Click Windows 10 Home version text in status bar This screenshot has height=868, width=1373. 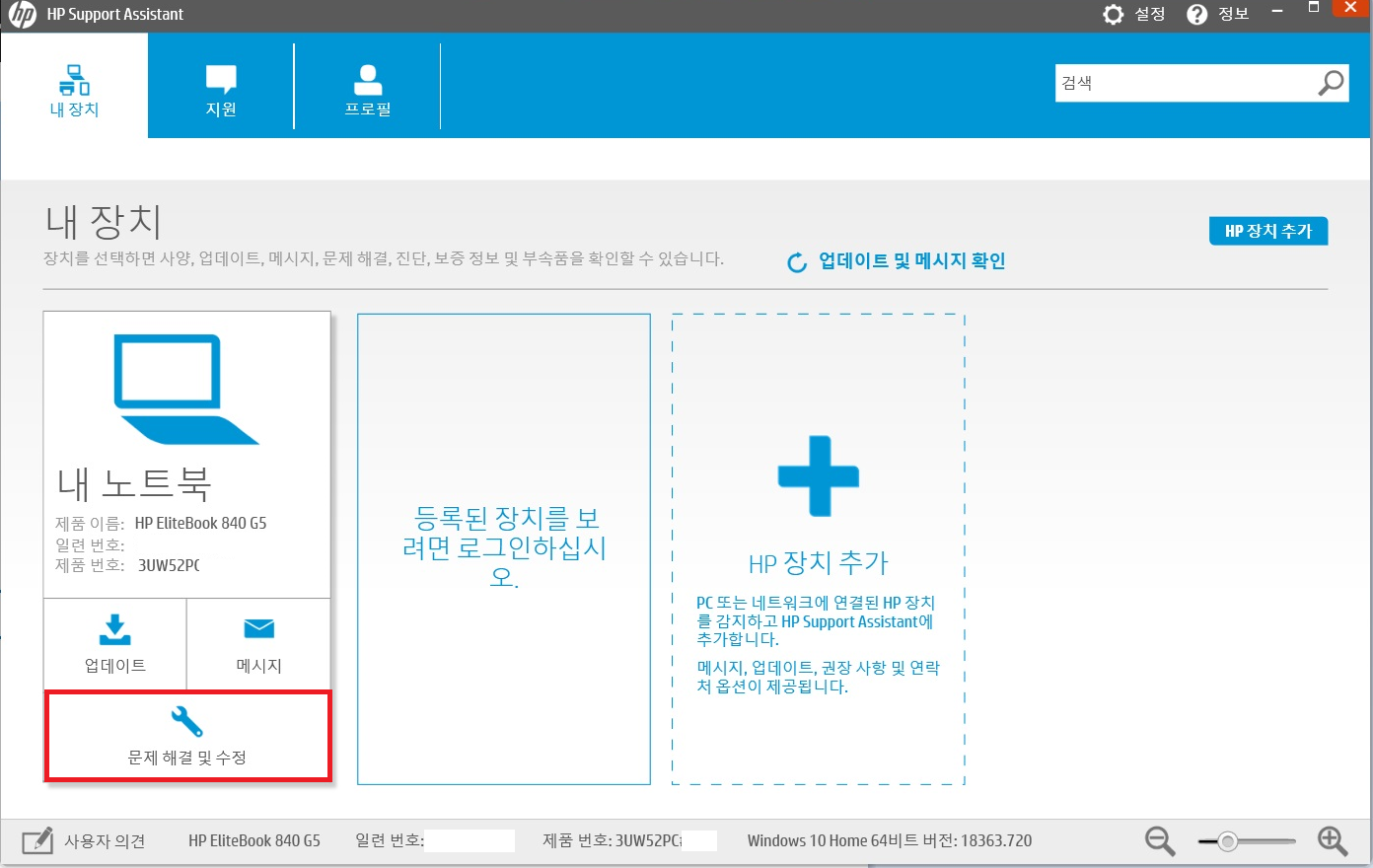point(890,840)
